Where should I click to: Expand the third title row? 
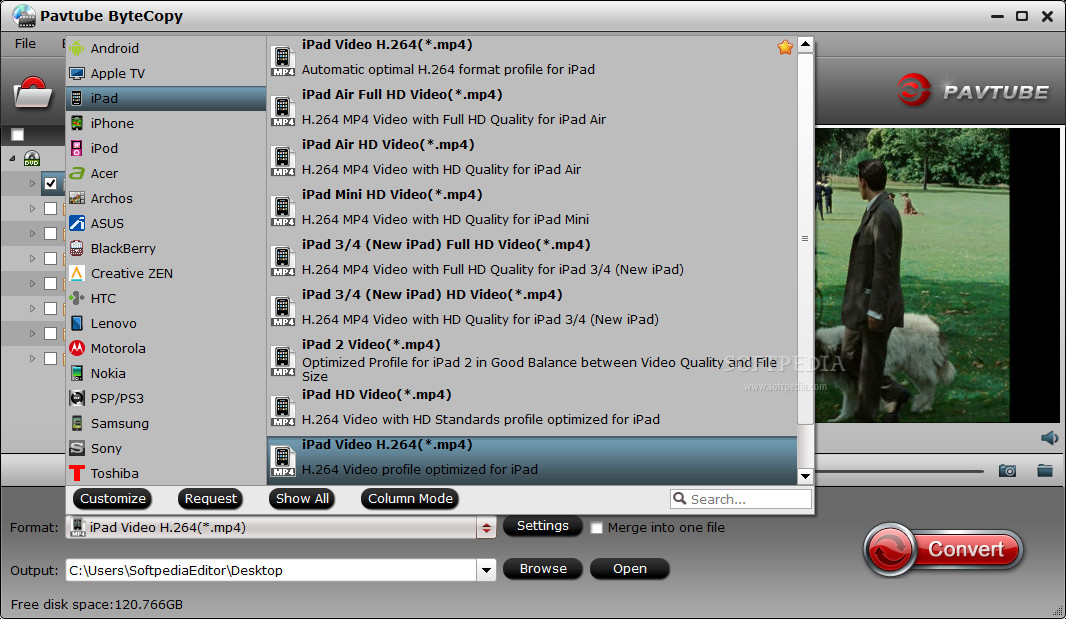coord(32,233)
